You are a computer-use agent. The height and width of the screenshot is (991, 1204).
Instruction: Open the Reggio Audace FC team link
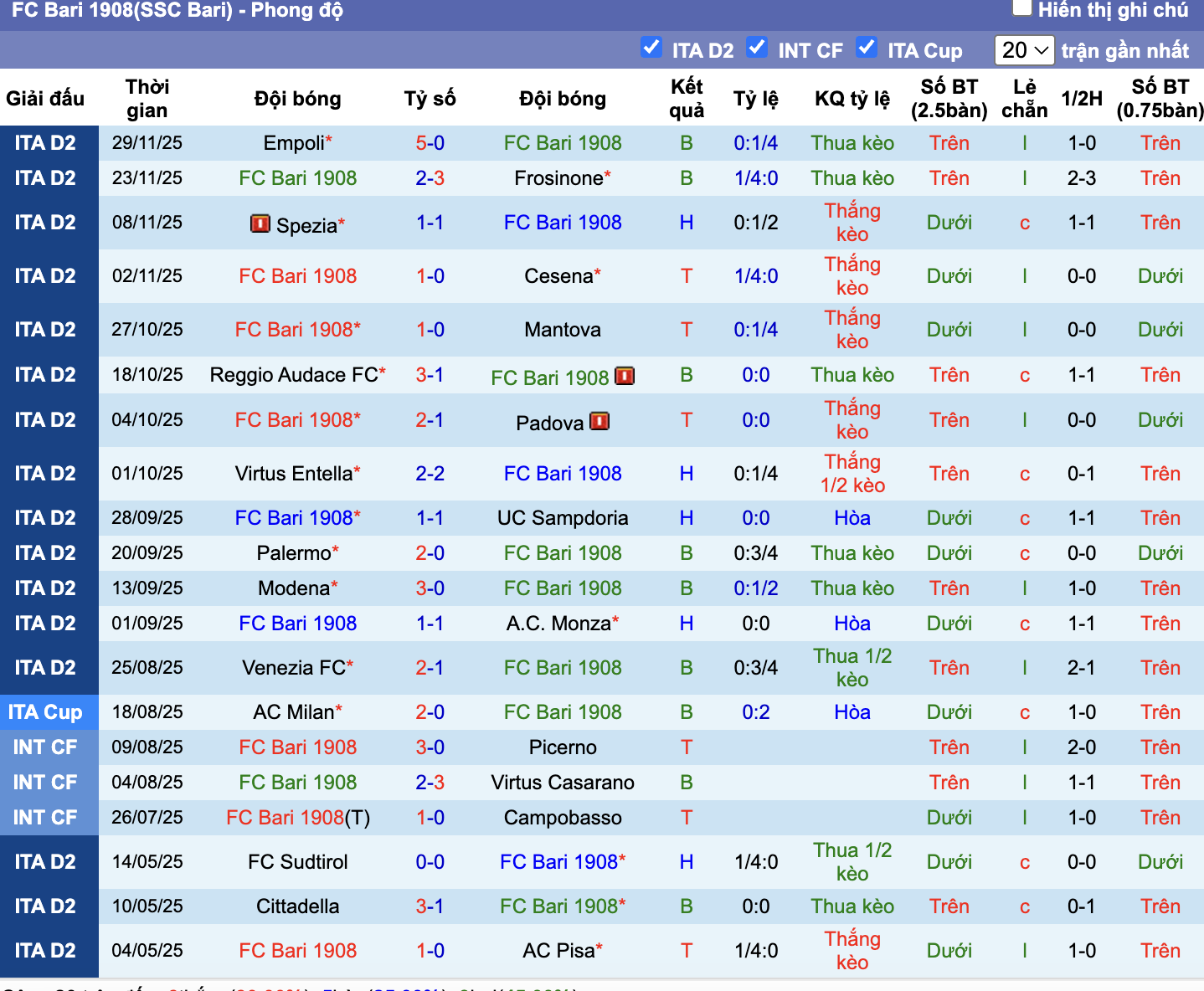tap(294, 375)
